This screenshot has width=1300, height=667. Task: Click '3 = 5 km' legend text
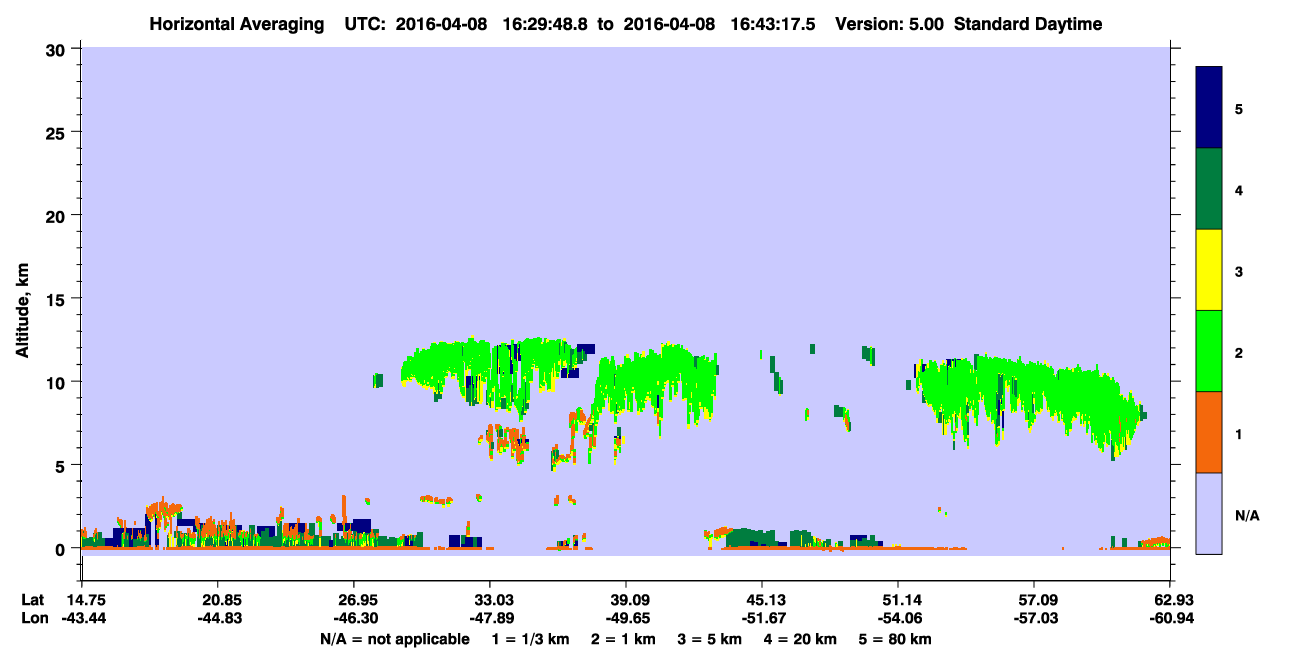tap(711, 639)
